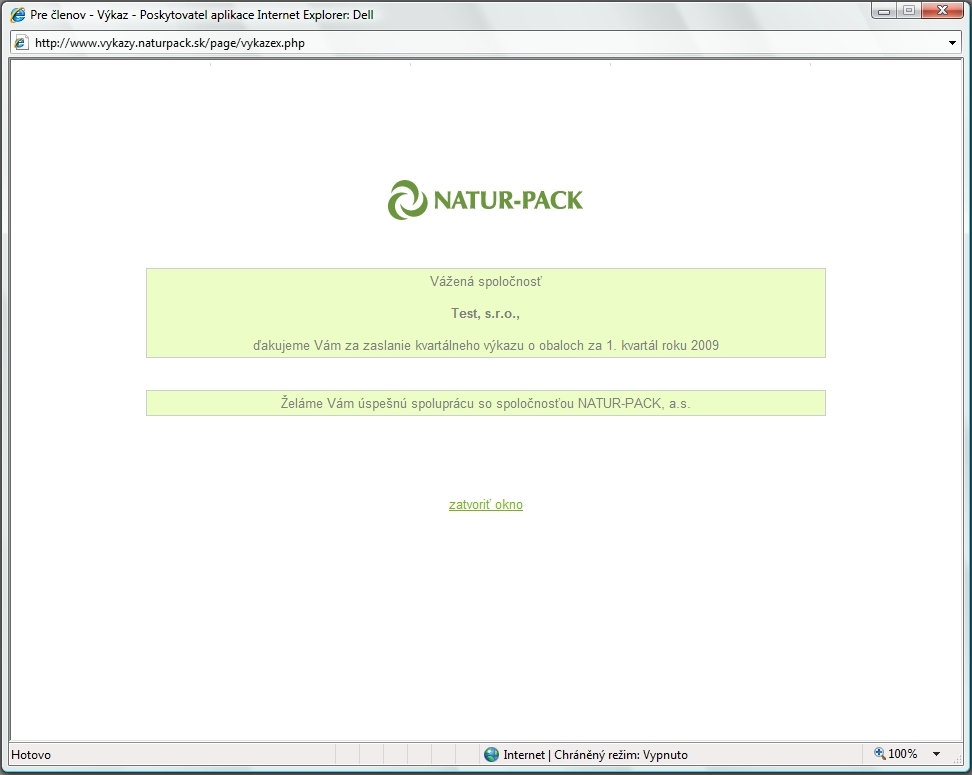972x775 pixels.
Task: Click the 'zatvoriť okno' link
Action: point(485,505)
